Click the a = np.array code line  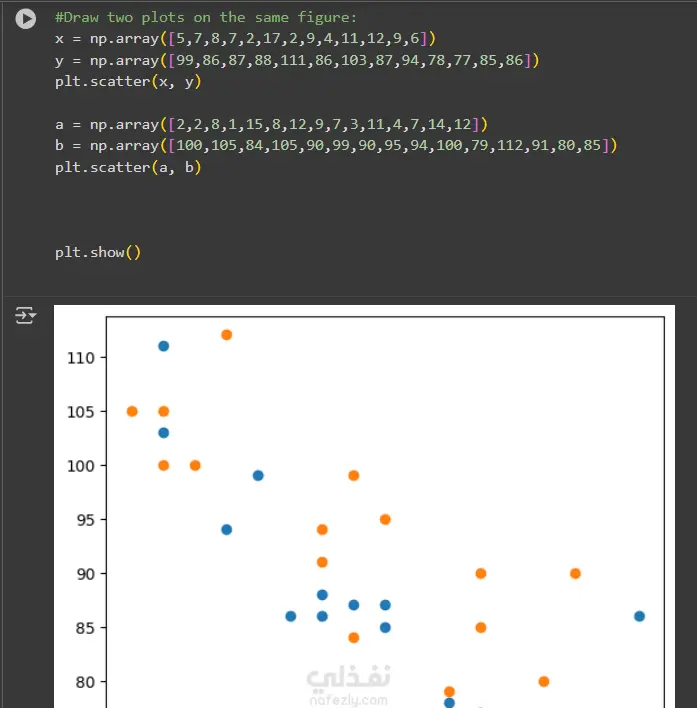point(271,124)
